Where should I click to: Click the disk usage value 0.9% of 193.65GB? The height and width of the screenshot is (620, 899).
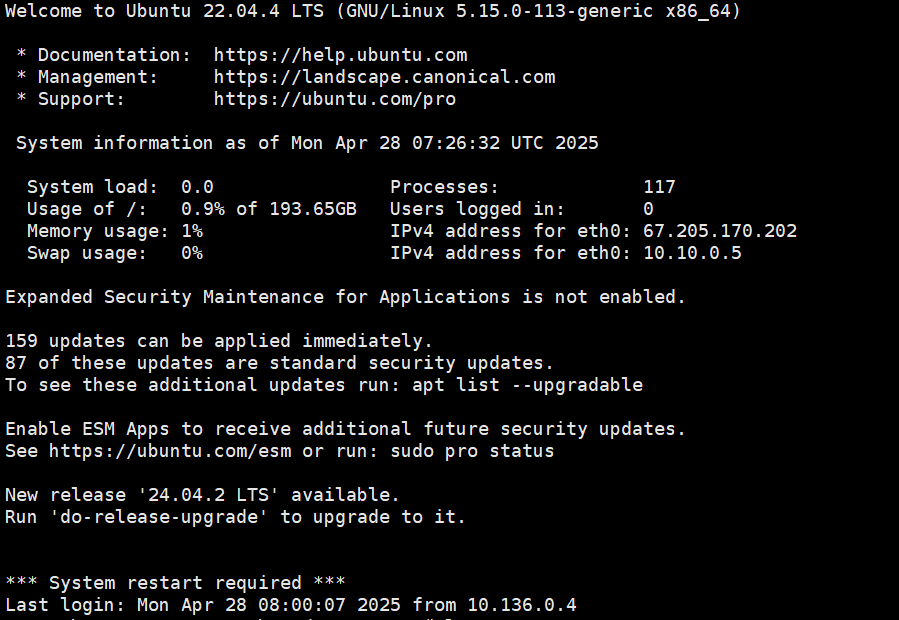268,209
